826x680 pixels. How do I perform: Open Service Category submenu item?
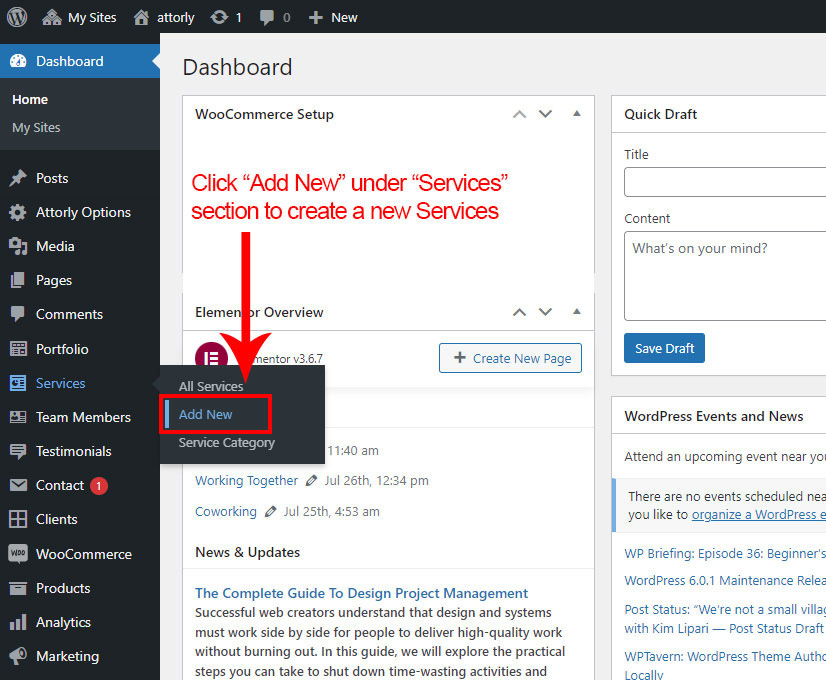pos(226,442)
